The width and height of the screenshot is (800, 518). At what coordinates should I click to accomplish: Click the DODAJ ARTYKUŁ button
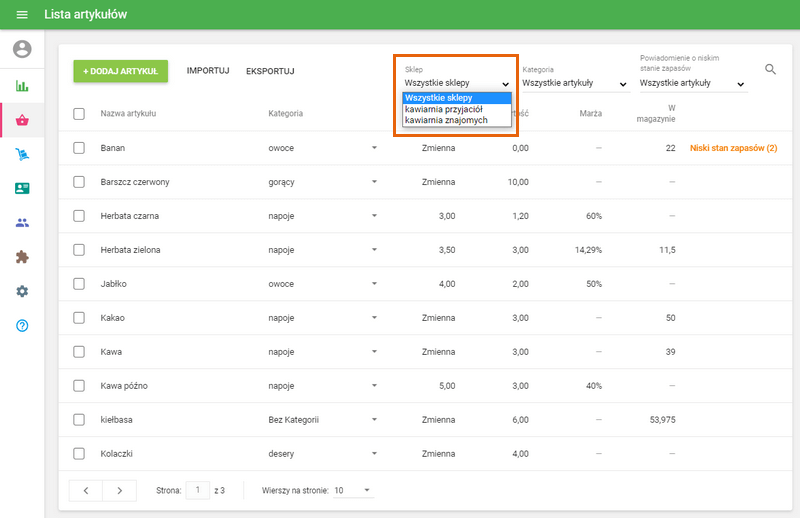tap(120, 71)
